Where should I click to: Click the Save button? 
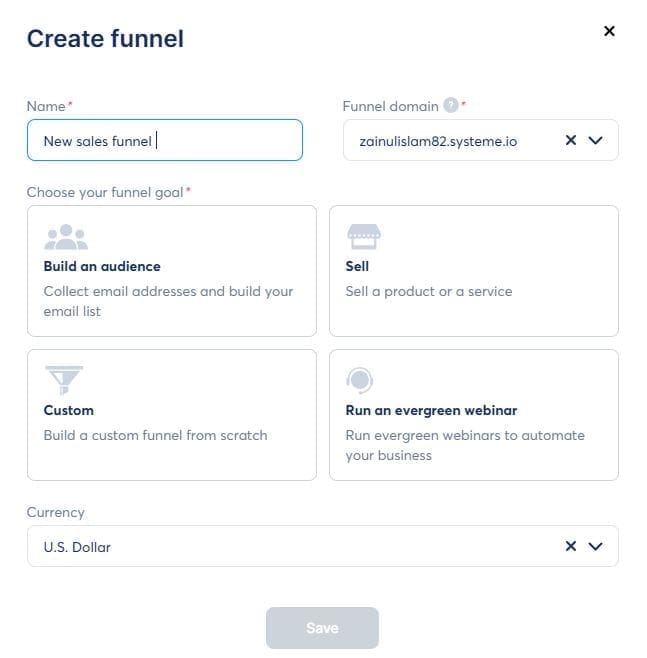pyautogui.click(x=322, y=628)
